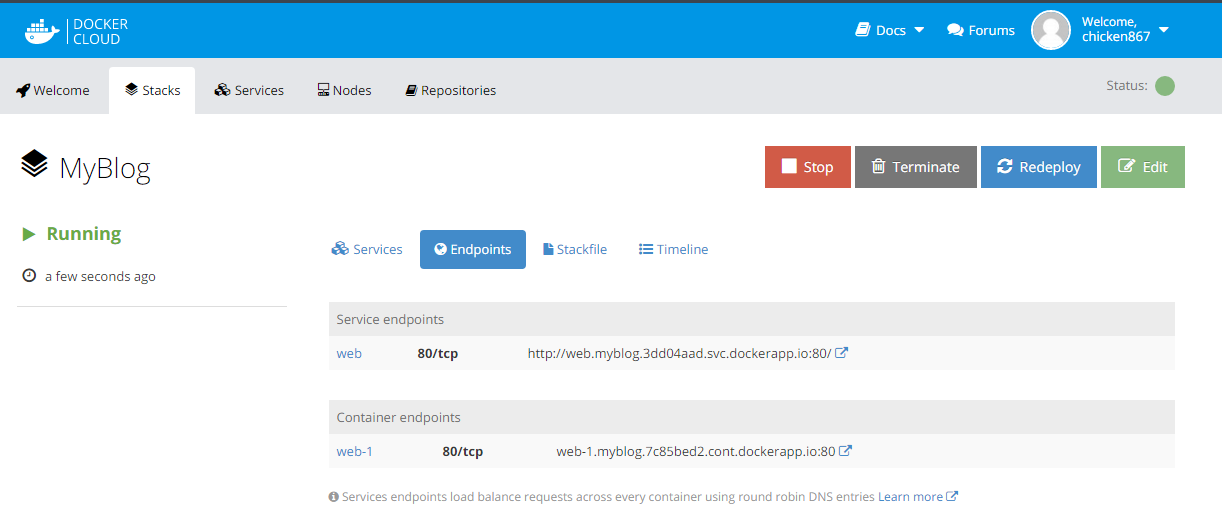Switch to the Services top navigation tab
This screenshot has height=511, width=1222.
pyautogui.click(x=249, y=90)
